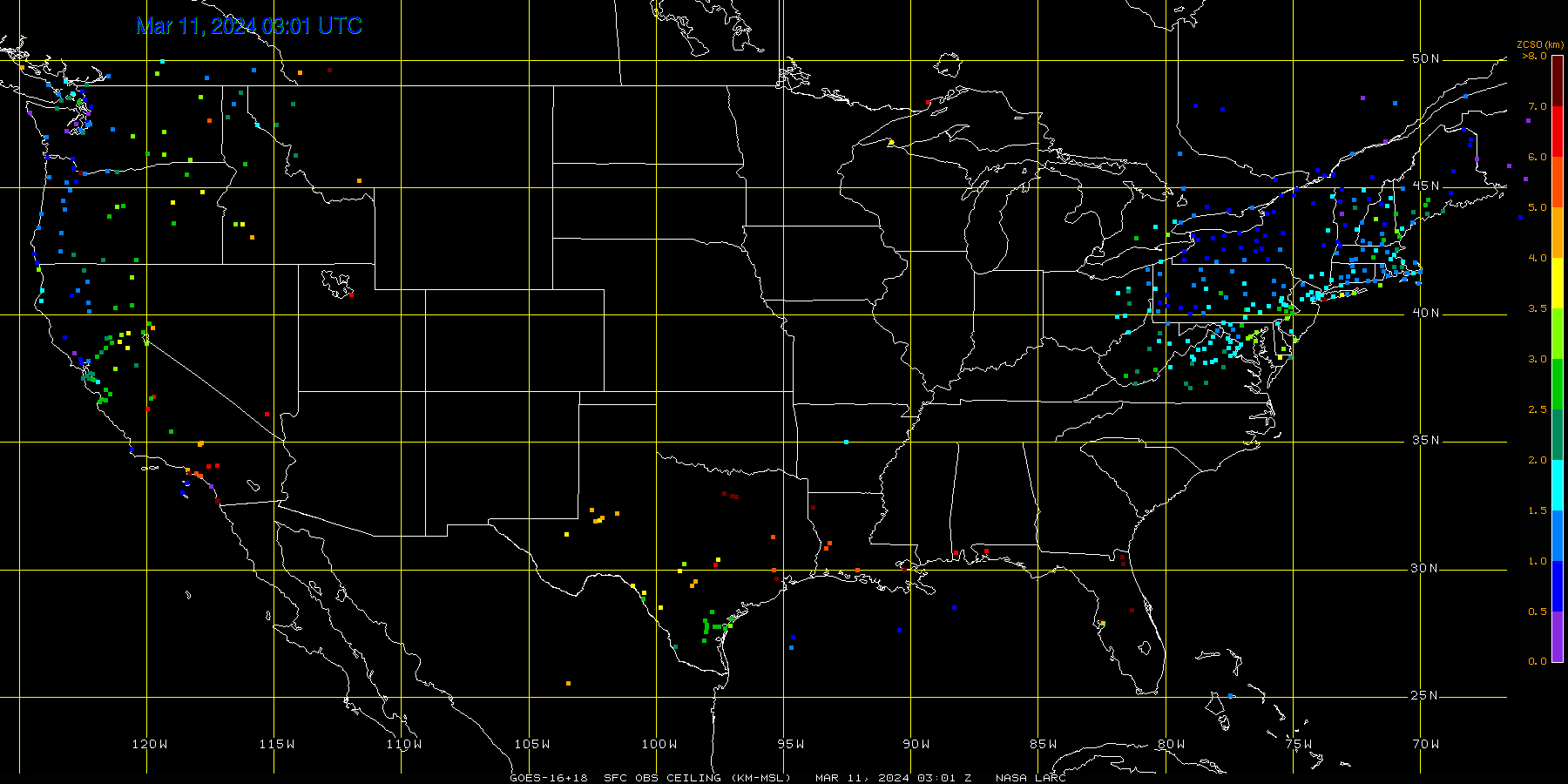1568x784 pixels.
Task: Click the '5.0' color bar label
Action: click(x=1538, y=207)
